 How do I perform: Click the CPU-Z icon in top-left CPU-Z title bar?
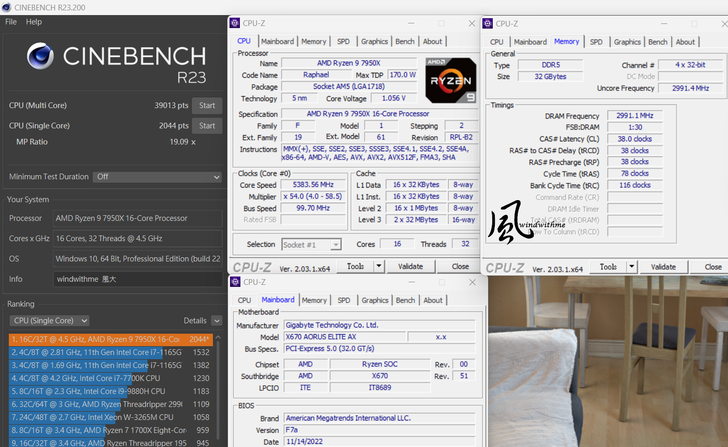(x=237, y=23)
